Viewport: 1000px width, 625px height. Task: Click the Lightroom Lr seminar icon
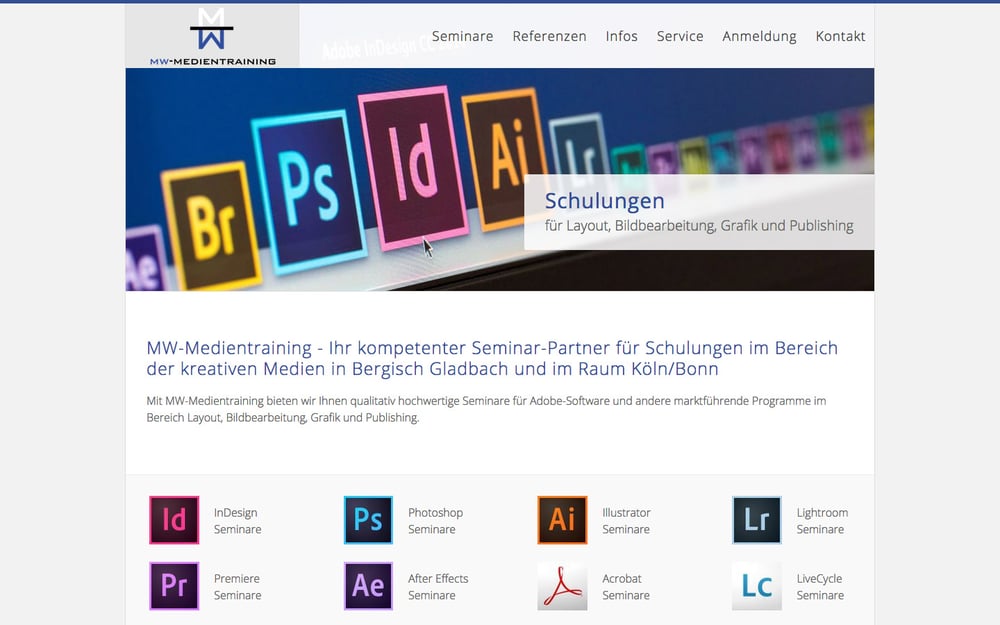[756, 520]
